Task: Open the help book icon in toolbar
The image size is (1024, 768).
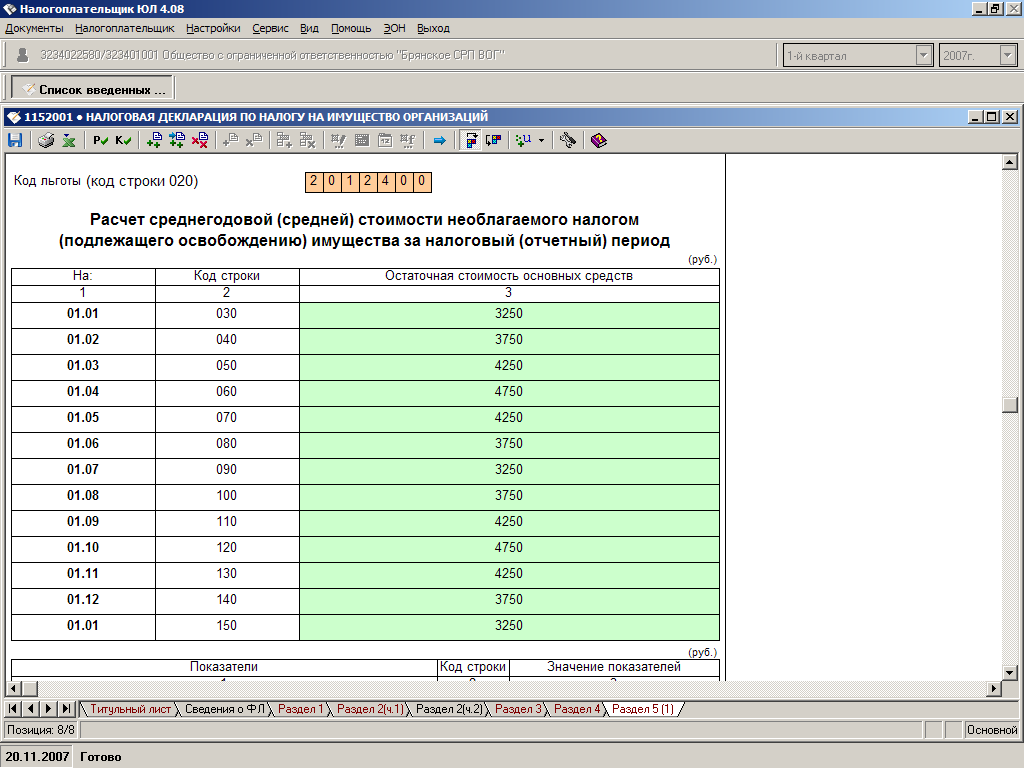Action: (x=598, y=141)
